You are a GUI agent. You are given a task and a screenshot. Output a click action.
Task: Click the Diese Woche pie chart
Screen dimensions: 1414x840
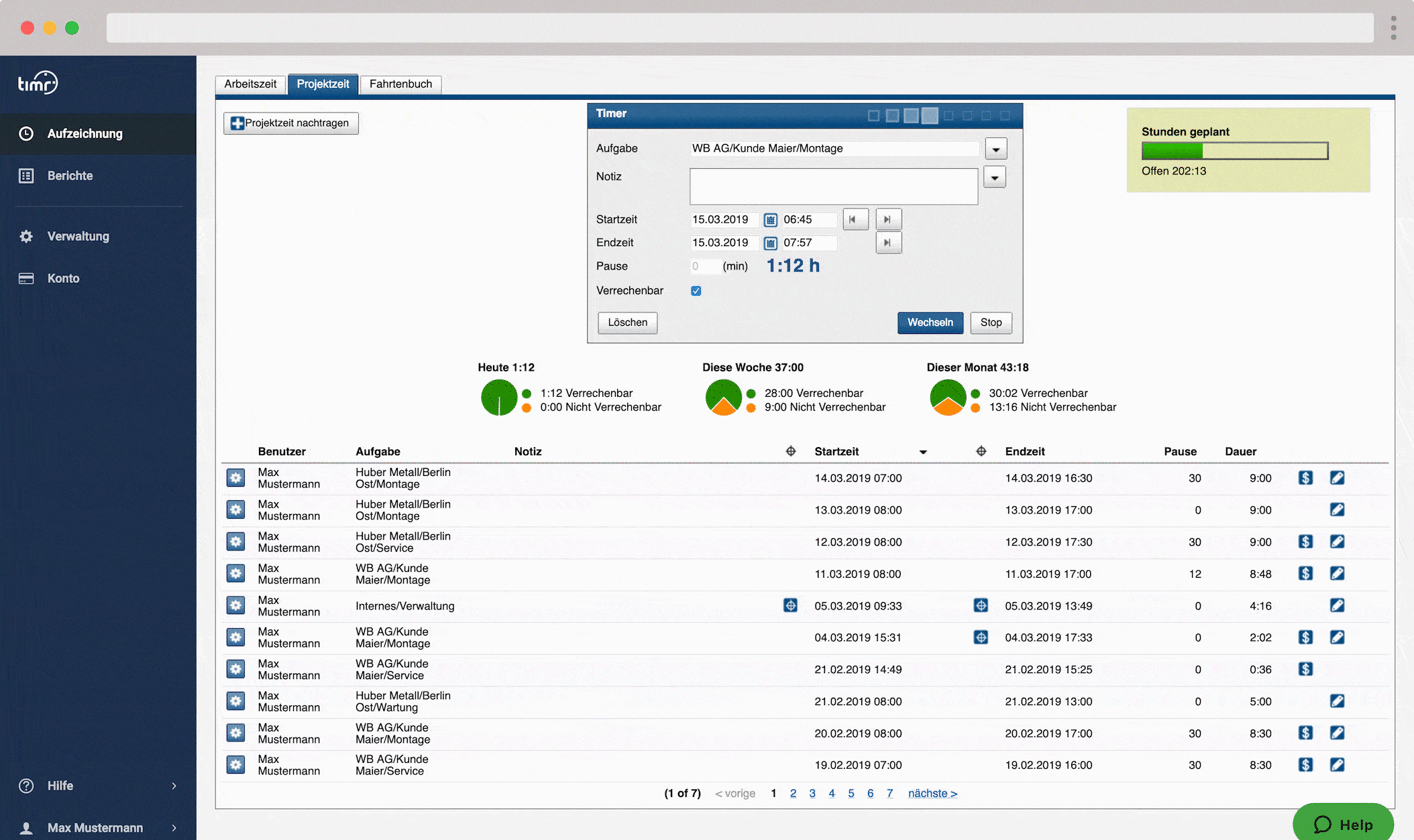(x=724, y=398)
